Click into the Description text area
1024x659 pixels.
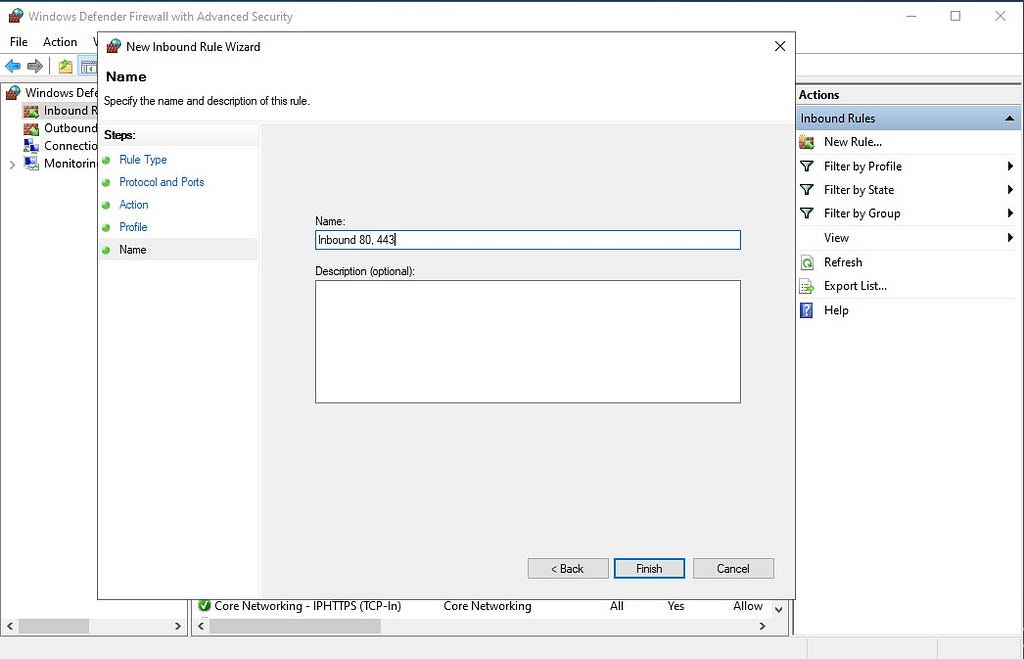click(528, 342)
